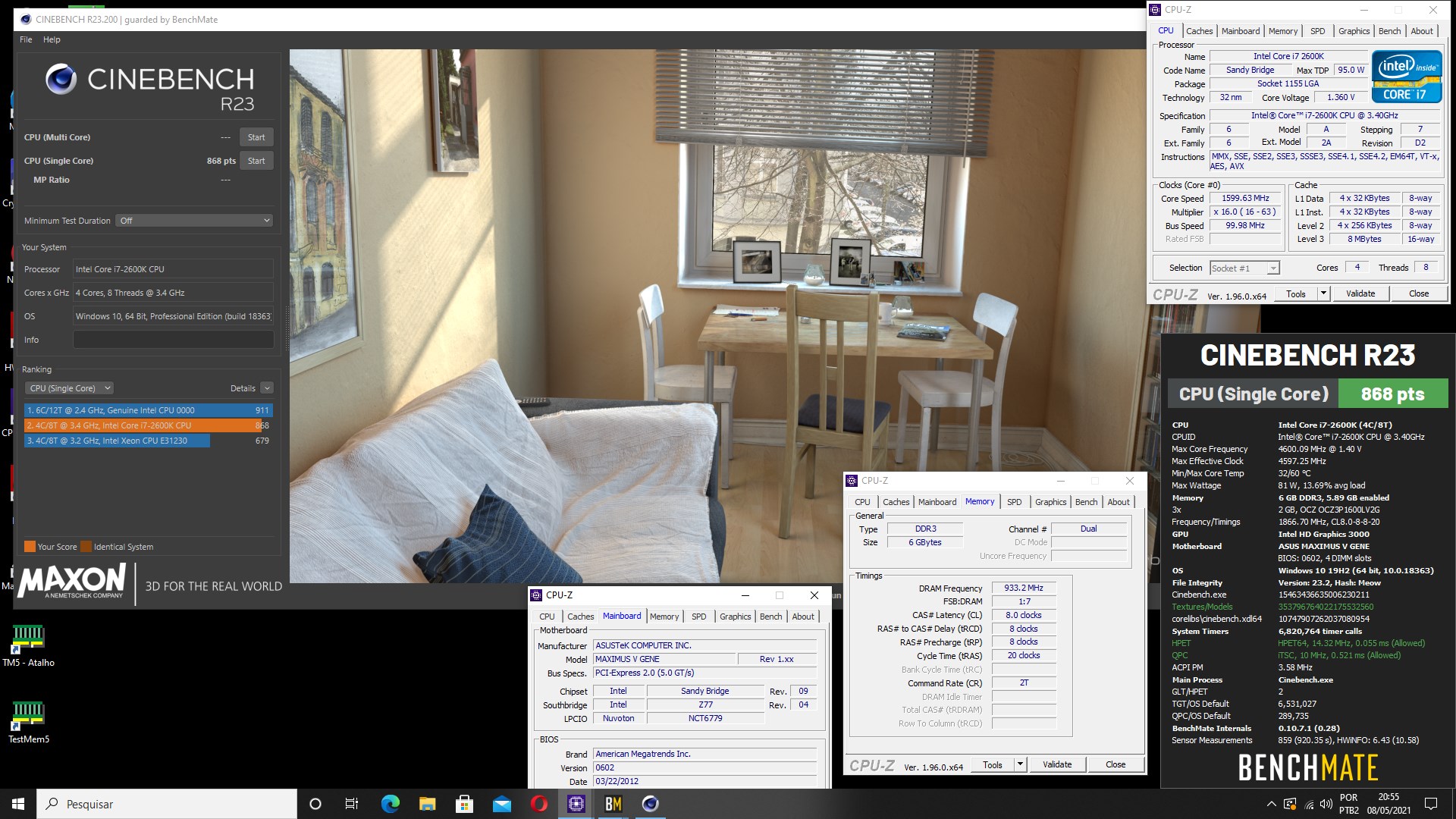1456x819 pixels.
Task: Open network tray icon
Action: 1309,804
